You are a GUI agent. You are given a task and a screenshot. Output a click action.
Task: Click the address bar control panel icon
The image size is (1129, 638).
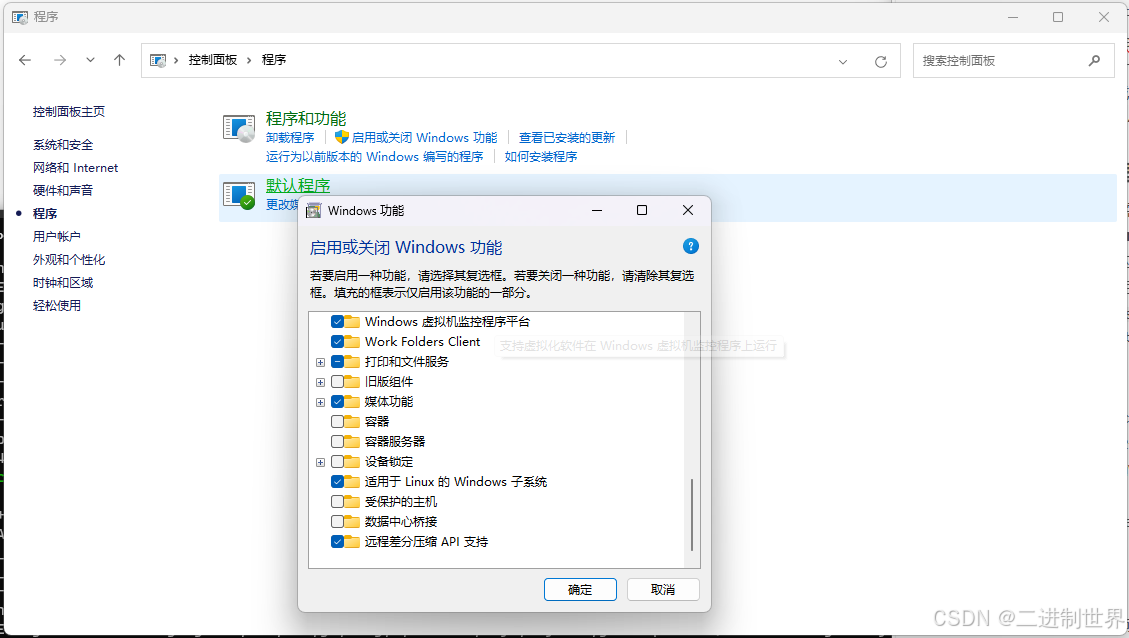[158, 60]
